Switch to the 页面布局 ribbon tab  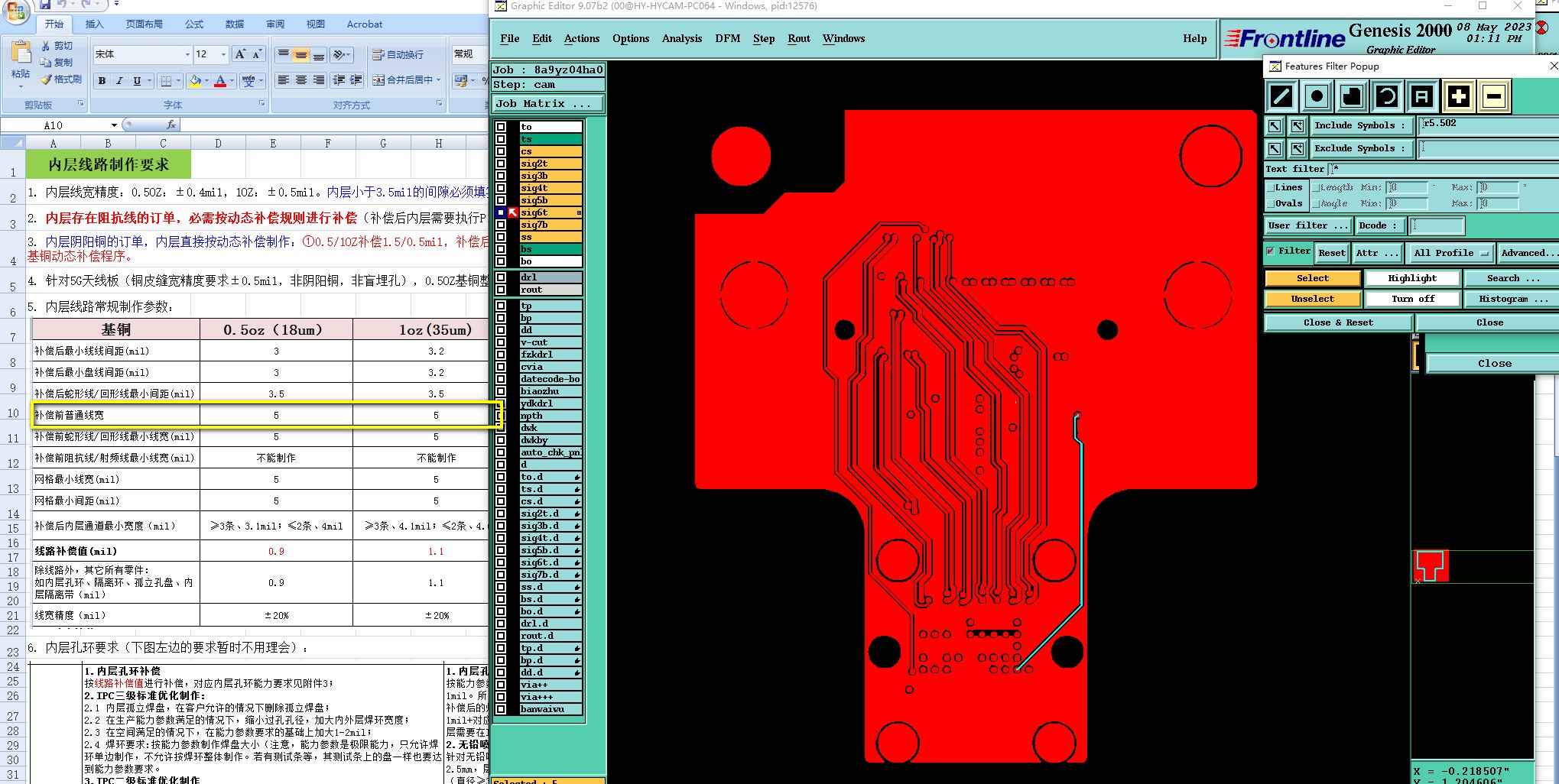pyautogui.click(x=144, y=24)
